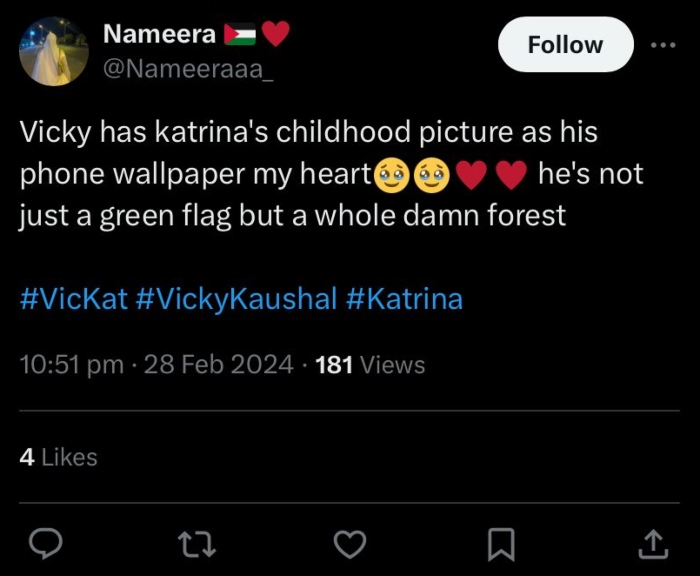The height and width of the screenshot is (576, 700).
Task: Click the first teary-eyed emoji in the tweet
Action: coord(391,176)
